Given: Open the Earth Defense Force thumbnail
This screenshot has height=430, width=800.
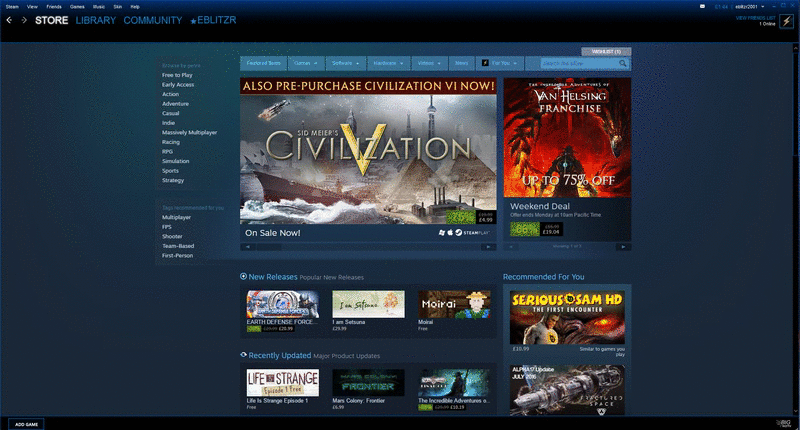Looking at the screenshot, I should coord(283,305).
